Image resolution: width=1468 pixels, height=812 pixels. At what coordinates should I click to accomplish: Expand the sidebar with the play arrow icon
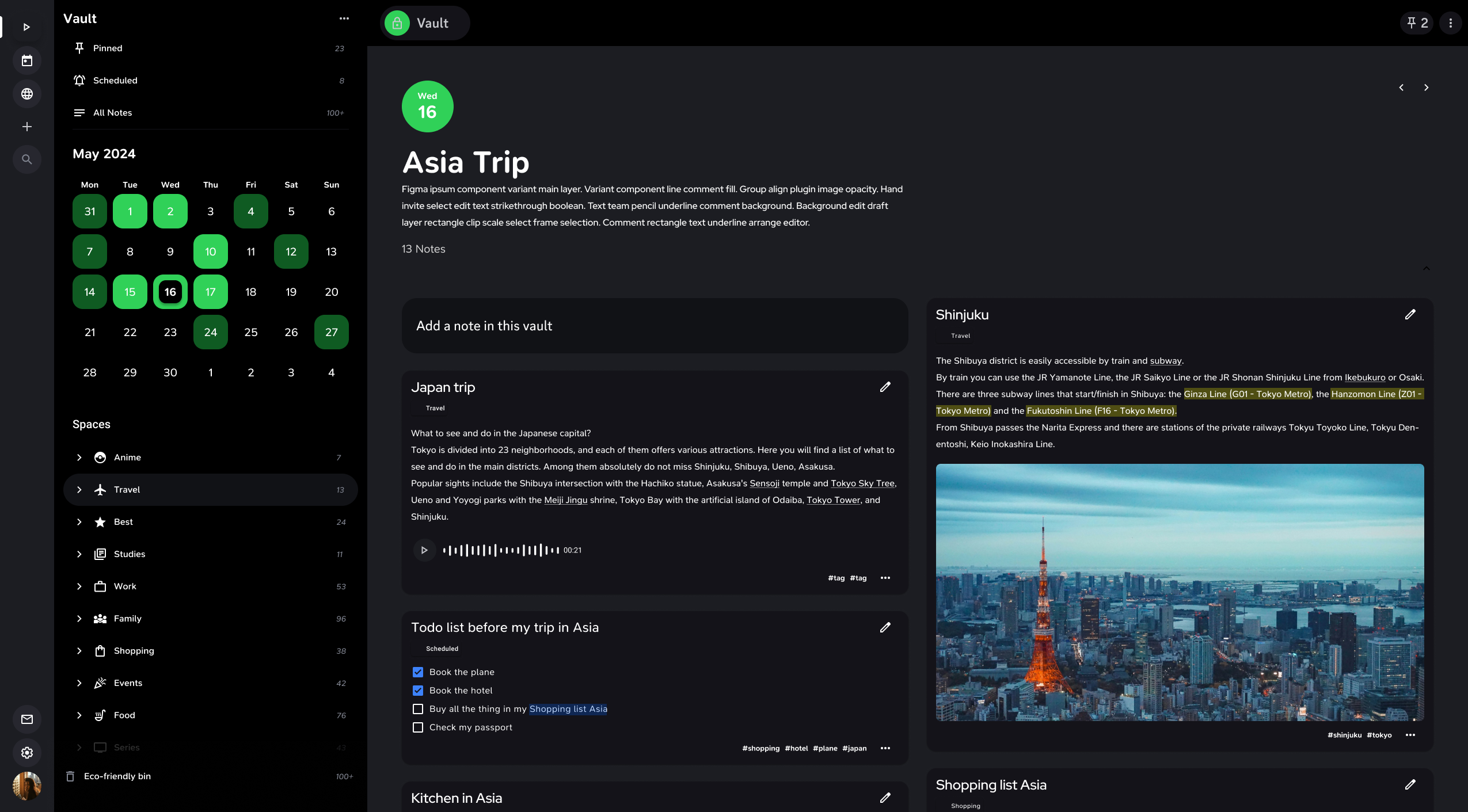click(x=26, y=27)
